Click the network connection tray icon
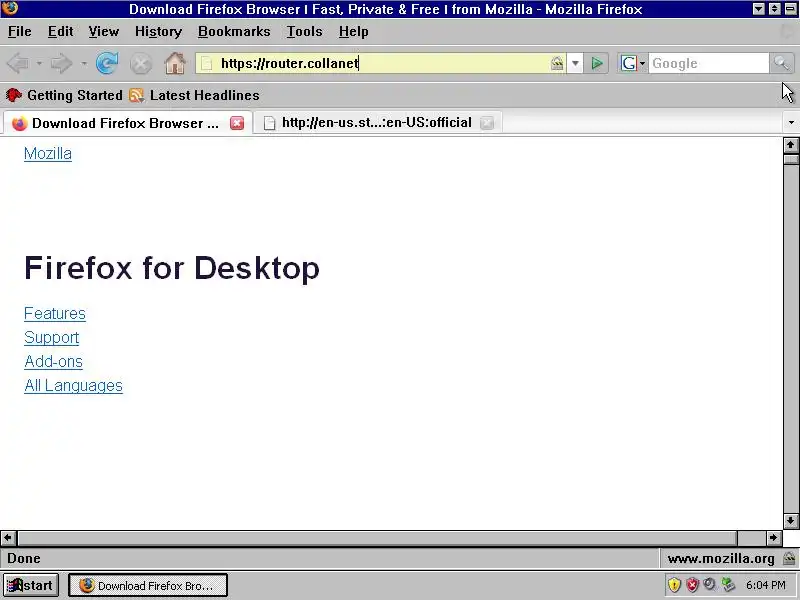Screen dimensions: 800x600 click(728, 585)
